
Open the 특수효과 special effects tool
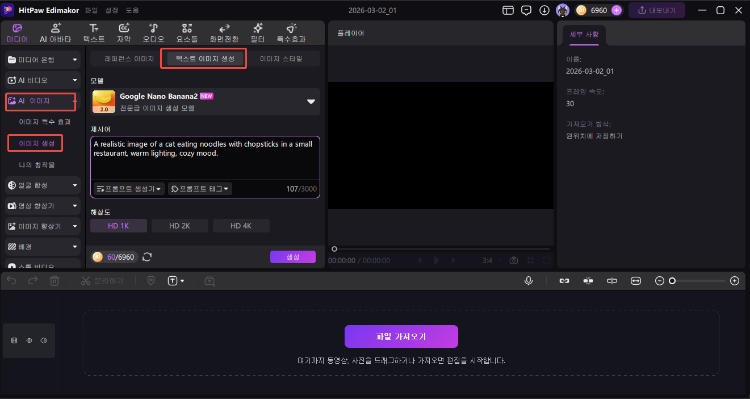[x=291, y=33]
